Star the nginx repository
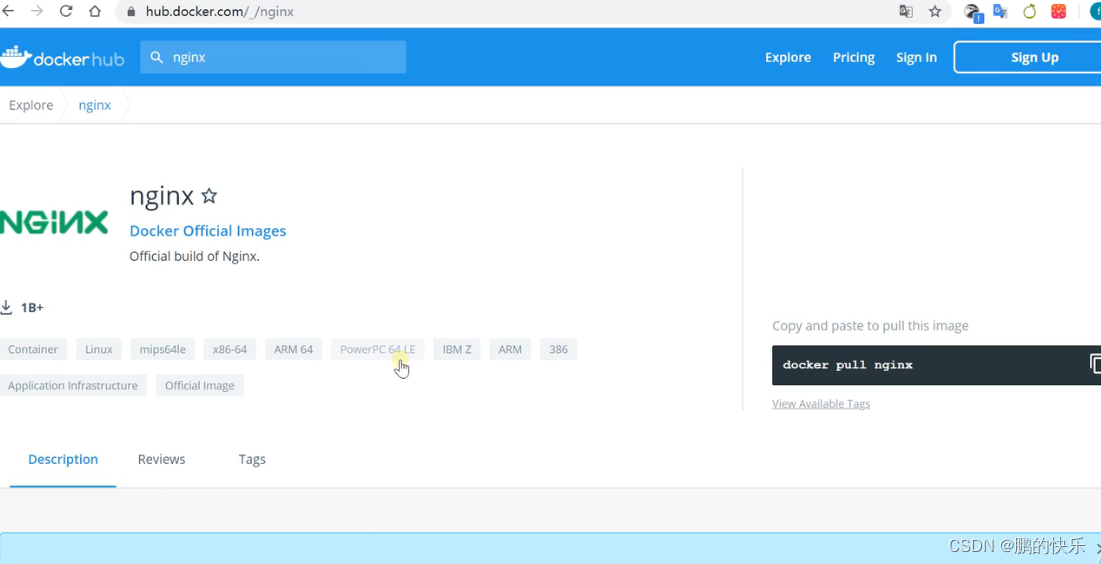This screenshot has width=1101, height=564. coord(209,196)
